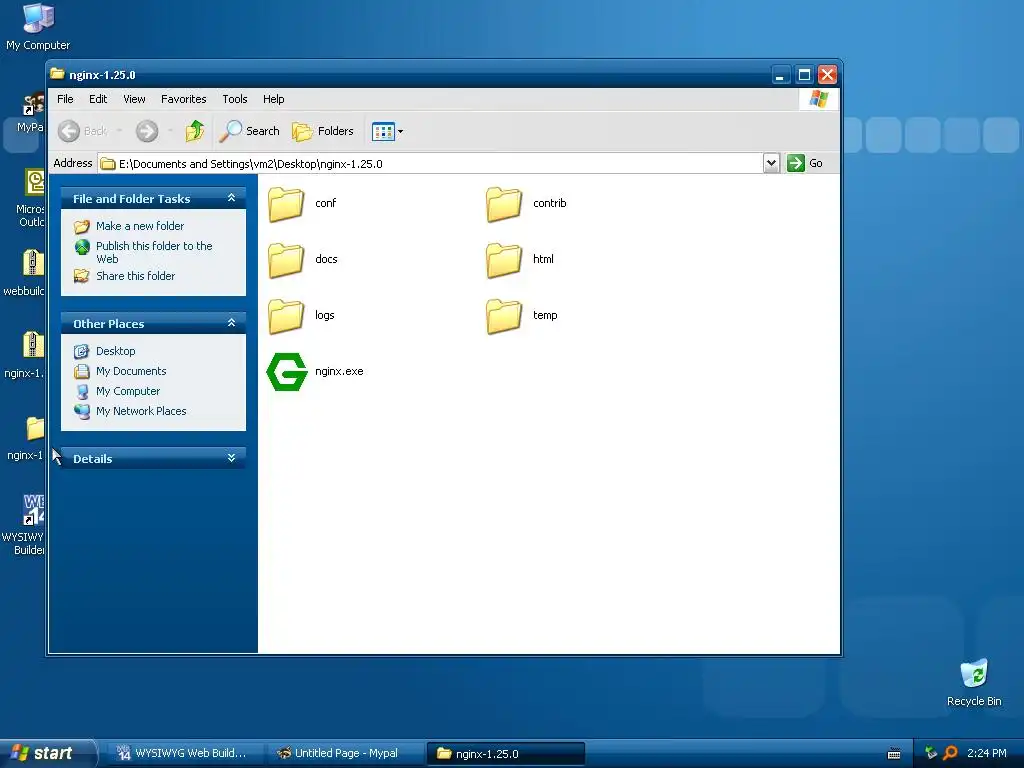Image resolution: width=1024 pixels, height=768 pixels.
Task: Collapse File and Folder Tasks panel
Action: [231, 198]
